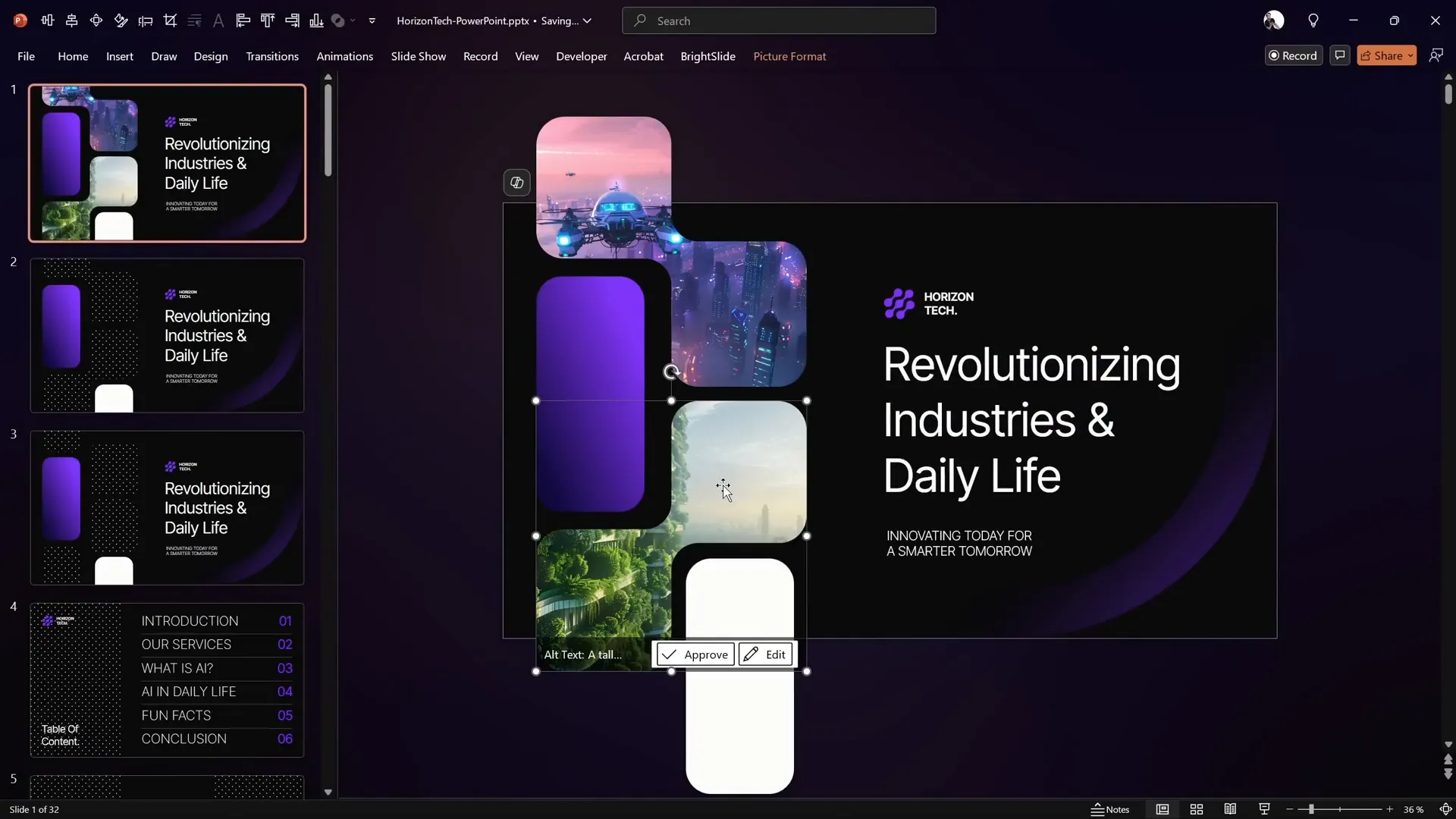Open Reading View from status bar
This screenshot has height=819, width=1456.
pyautogui.click(x=1230, y=809)
